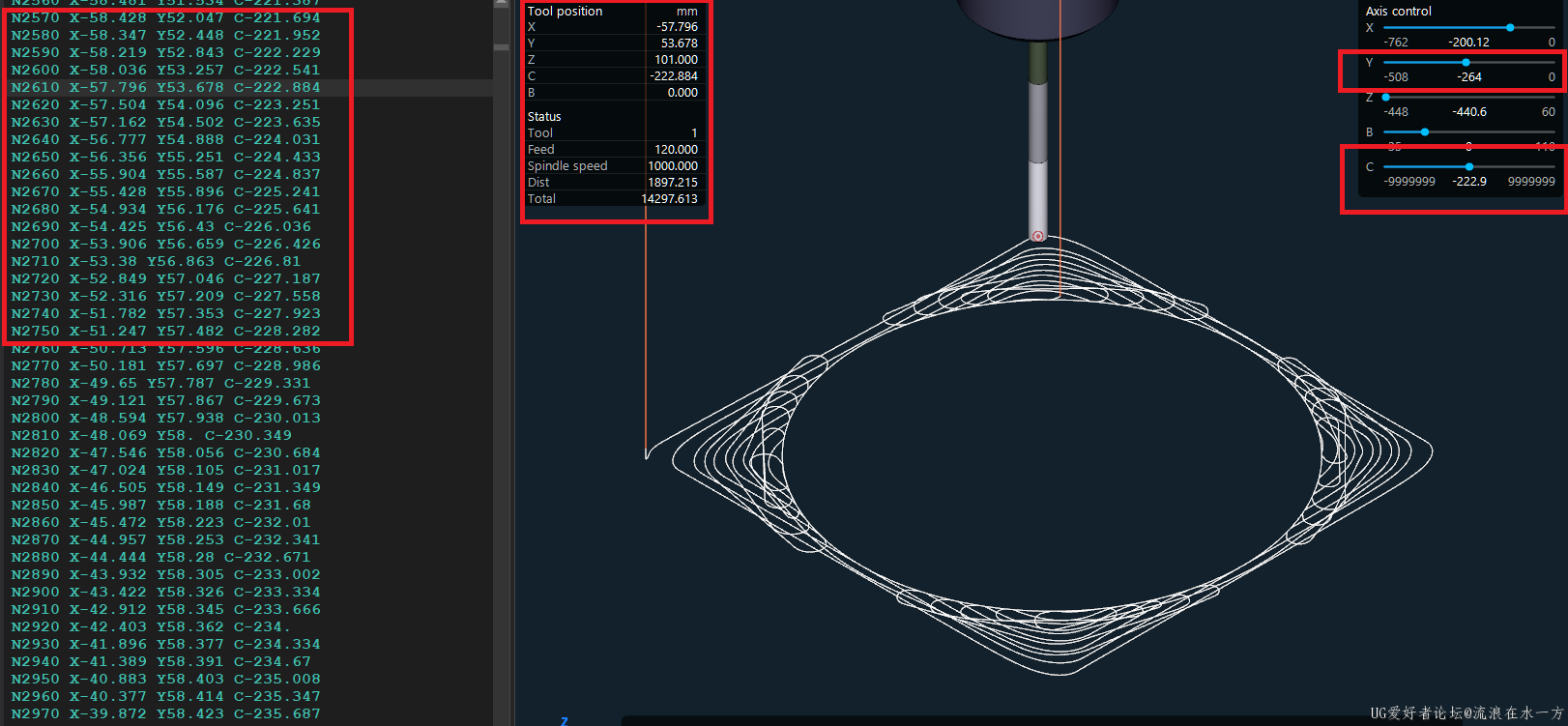
Task: Click Tool position X value -57.796
Action: click(677, 27)
